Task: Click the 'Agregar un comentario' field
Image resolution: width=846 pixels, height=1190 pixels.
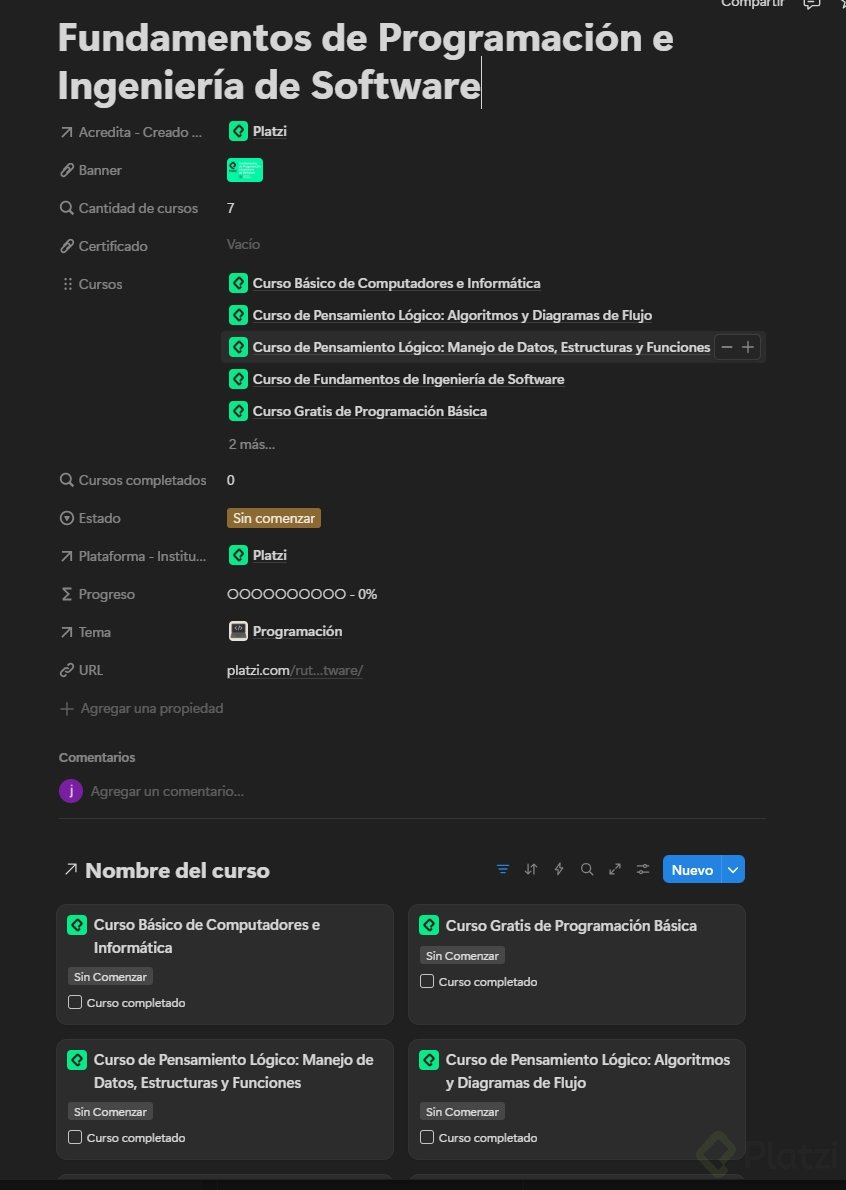Action: coord(167,791)
